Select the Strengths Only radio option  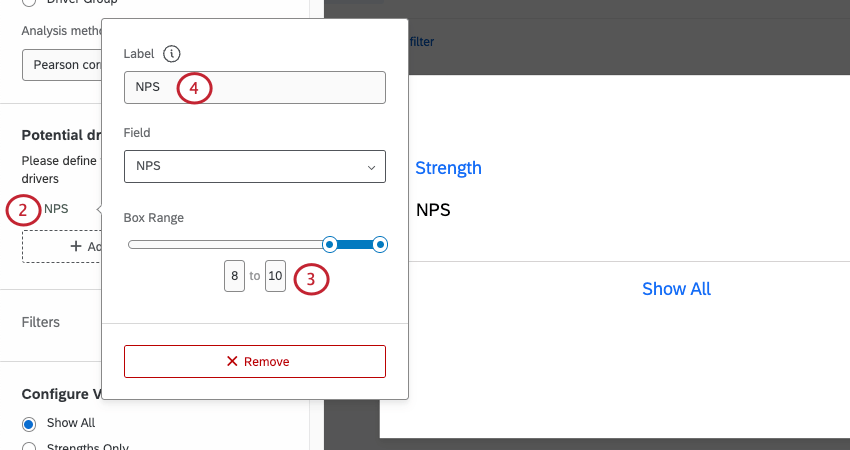(29, 446)
